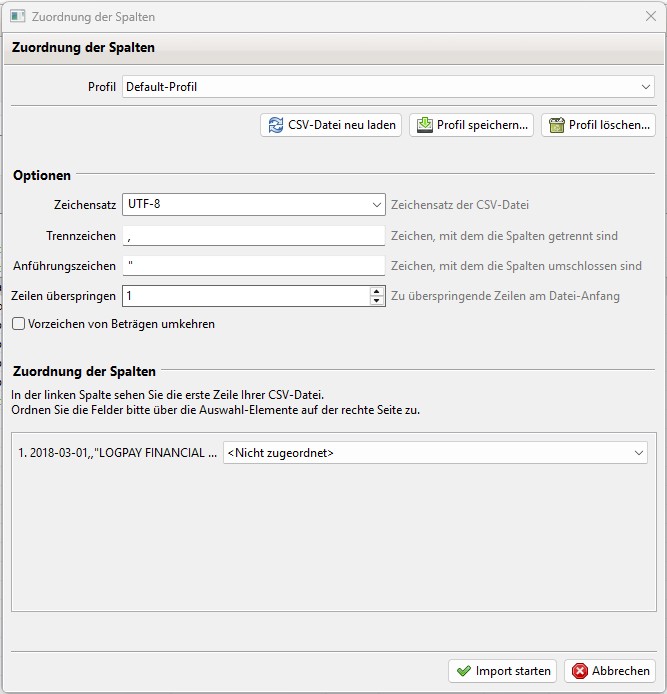Click the save icon on Profil speichern
Screen dimensions: 667x694
(424, 125)
